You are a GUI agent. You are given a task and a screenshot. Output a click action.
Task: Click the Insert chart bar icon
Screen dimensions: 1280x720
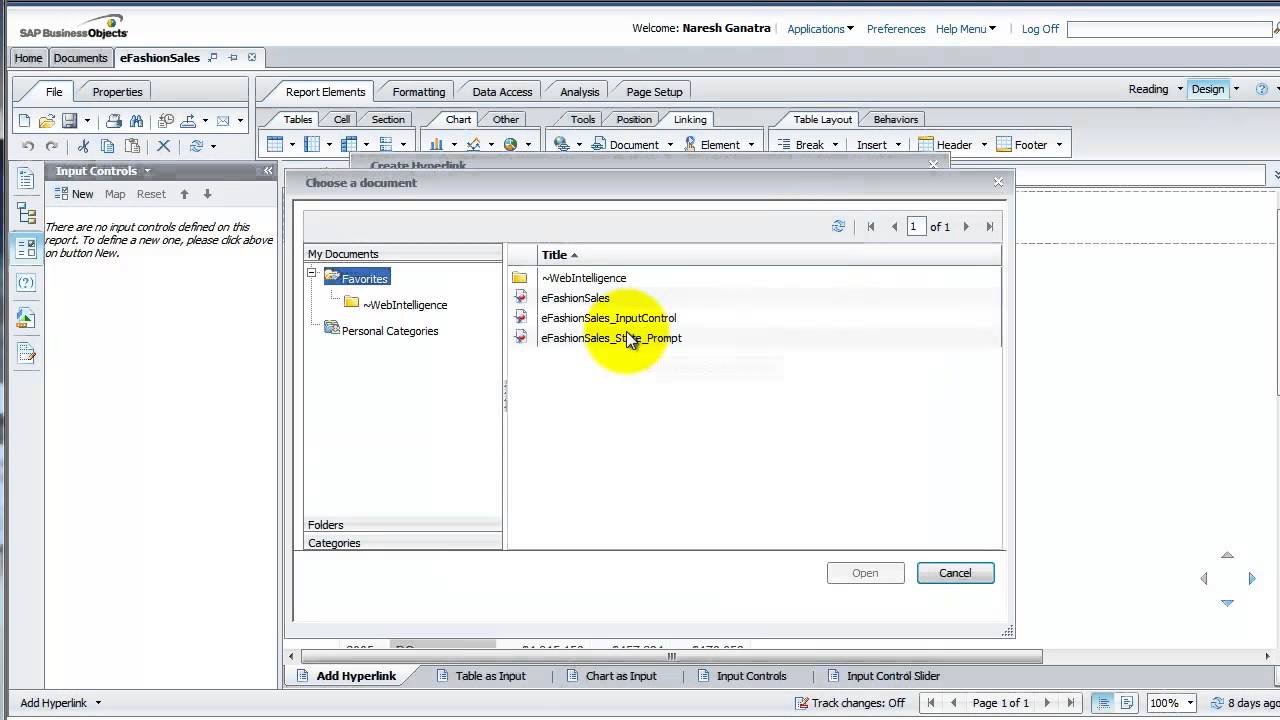(436, 145)
